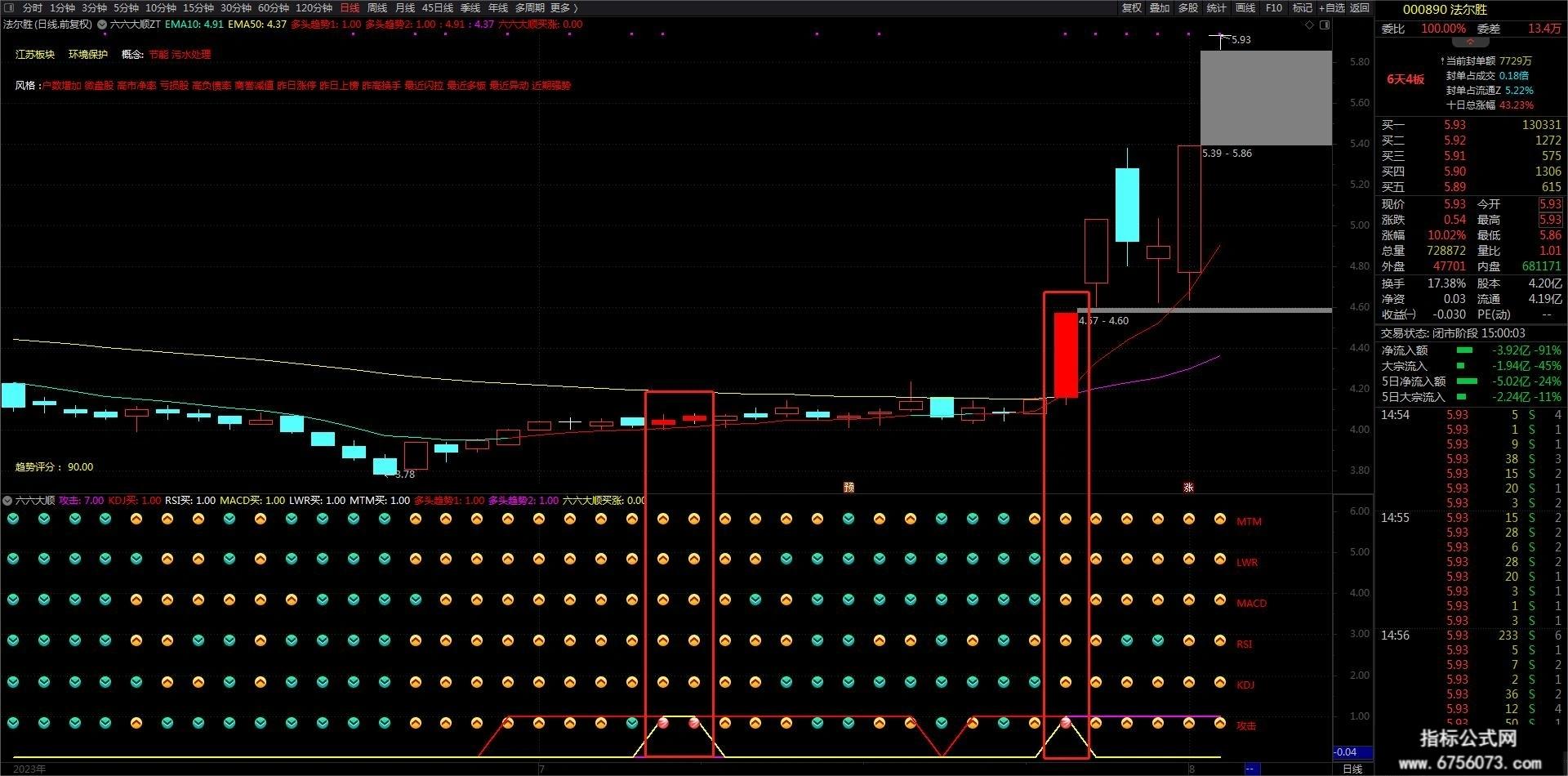Click the 返回 back button
This screenshot has height=776, width=1568.
pyautogui.click(x=1360, y=7)
